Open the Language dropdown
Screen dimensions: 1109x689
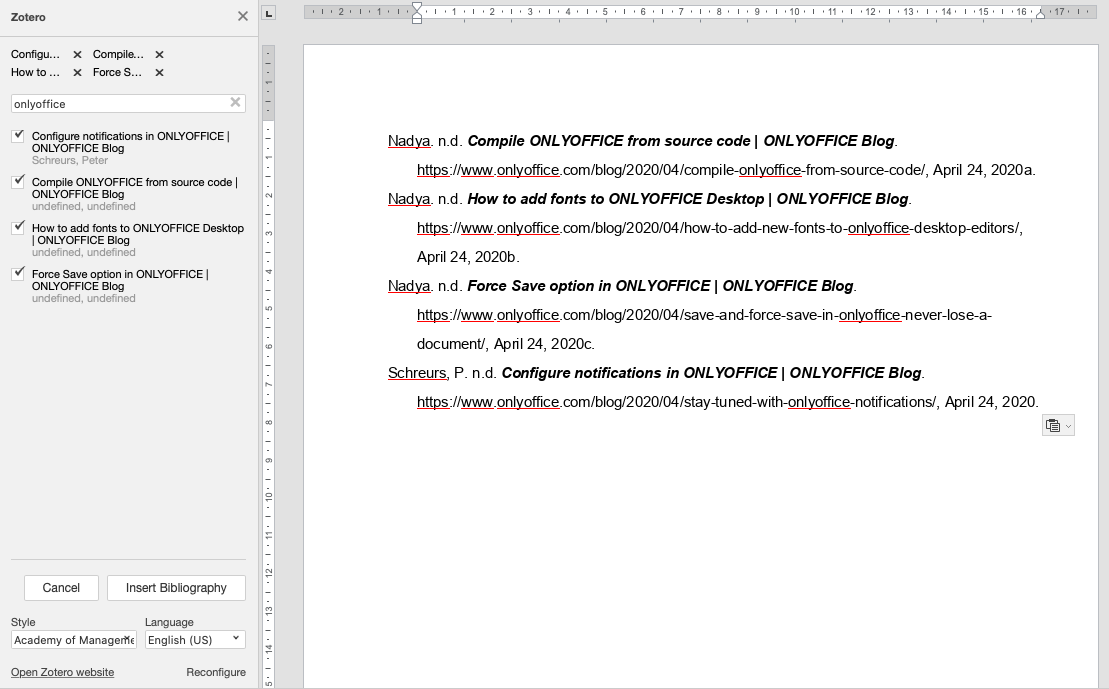tap(195, 639)
